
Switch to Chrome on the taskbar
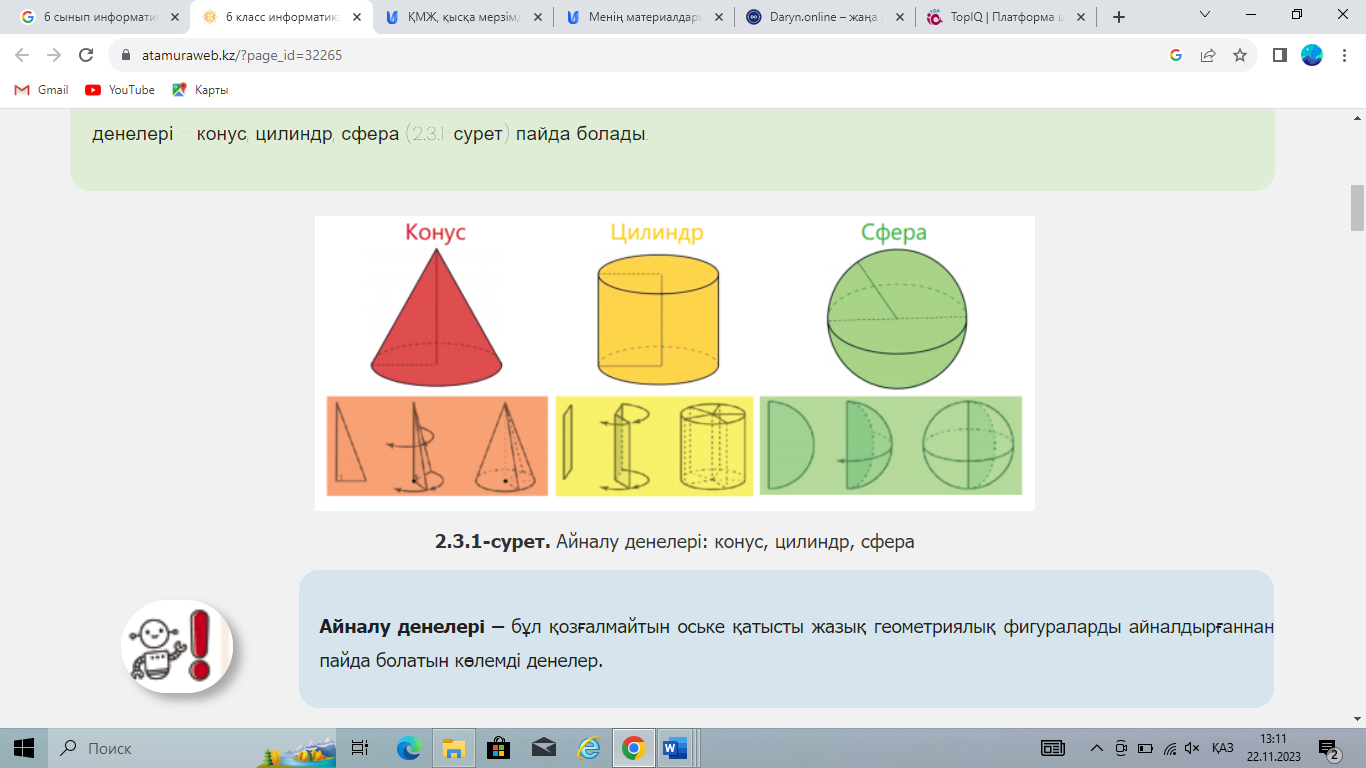(x=632, y=748)
